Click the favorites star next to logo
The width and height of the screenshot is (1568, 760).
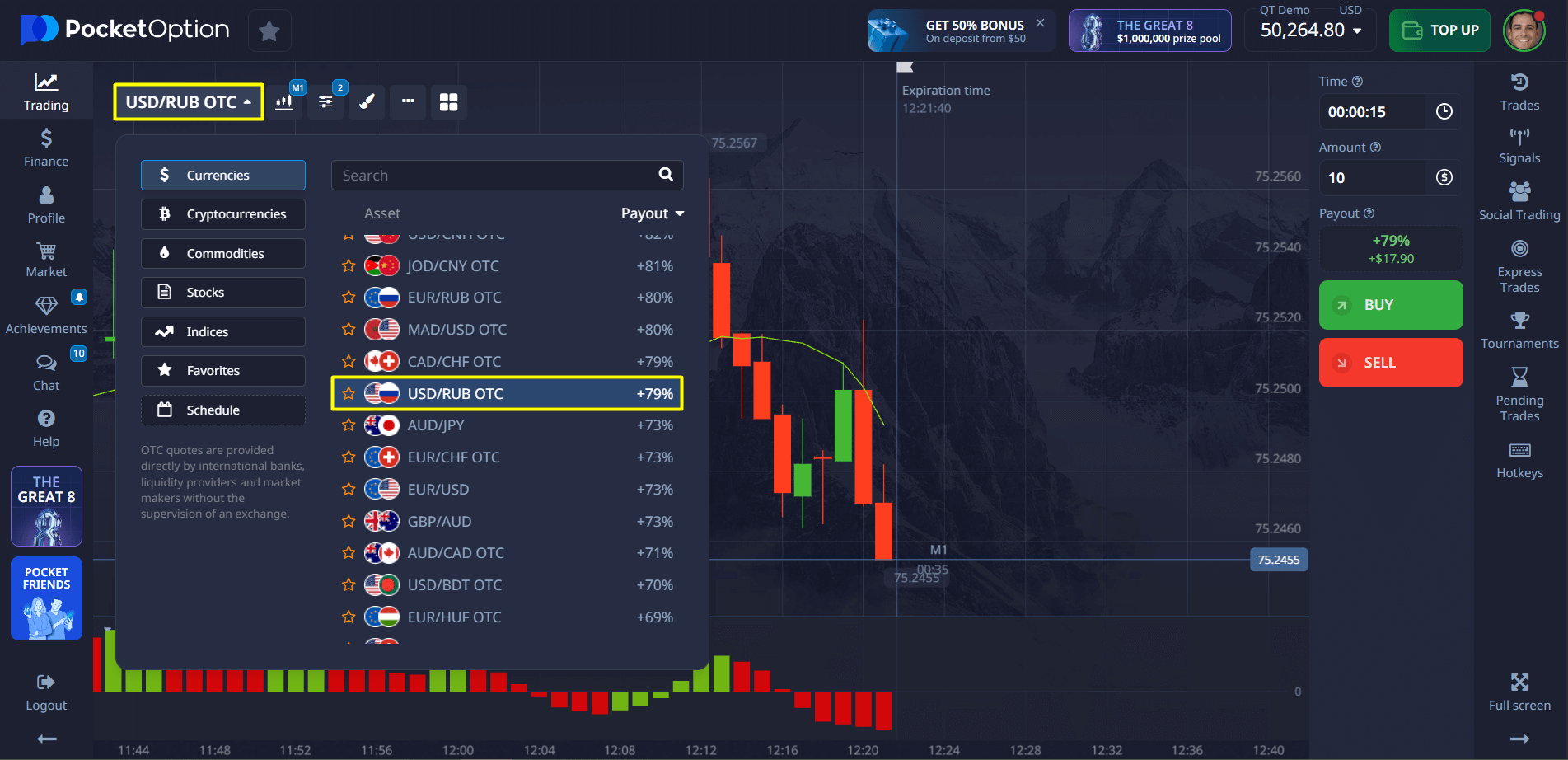point(269,31)
